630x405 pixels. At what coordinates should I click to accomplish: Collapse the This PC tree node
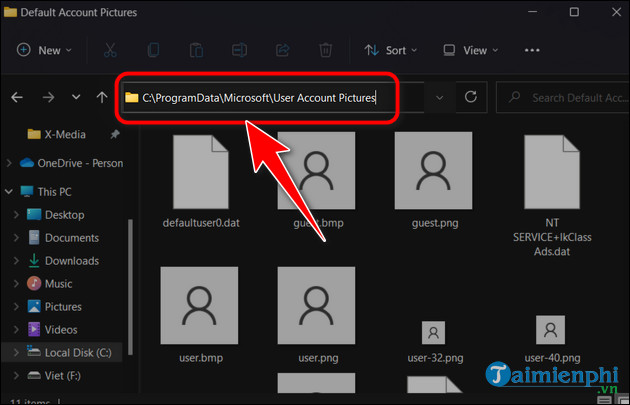[x=9, y=192]
